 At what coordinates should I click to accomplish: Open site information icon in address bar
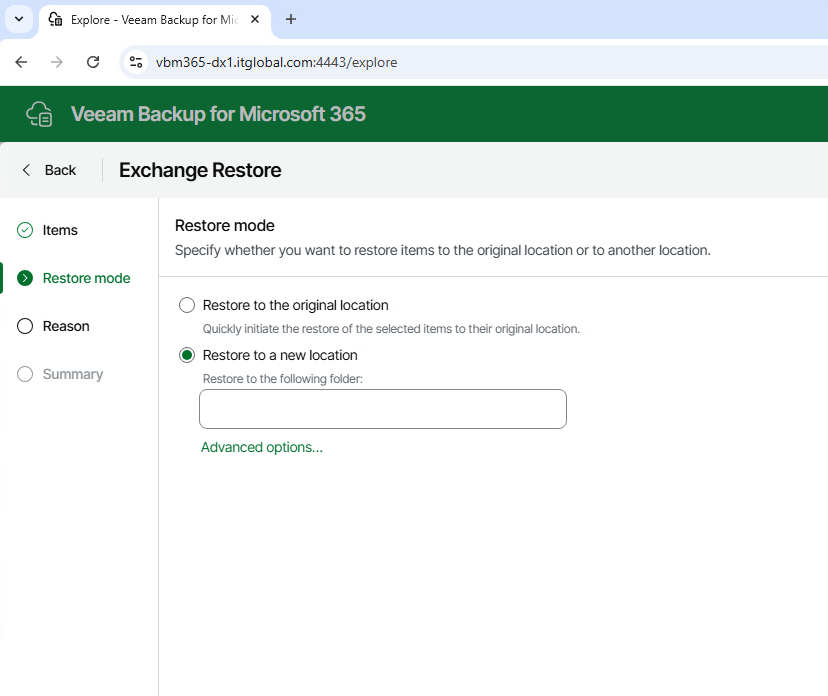tap(136, 62)
